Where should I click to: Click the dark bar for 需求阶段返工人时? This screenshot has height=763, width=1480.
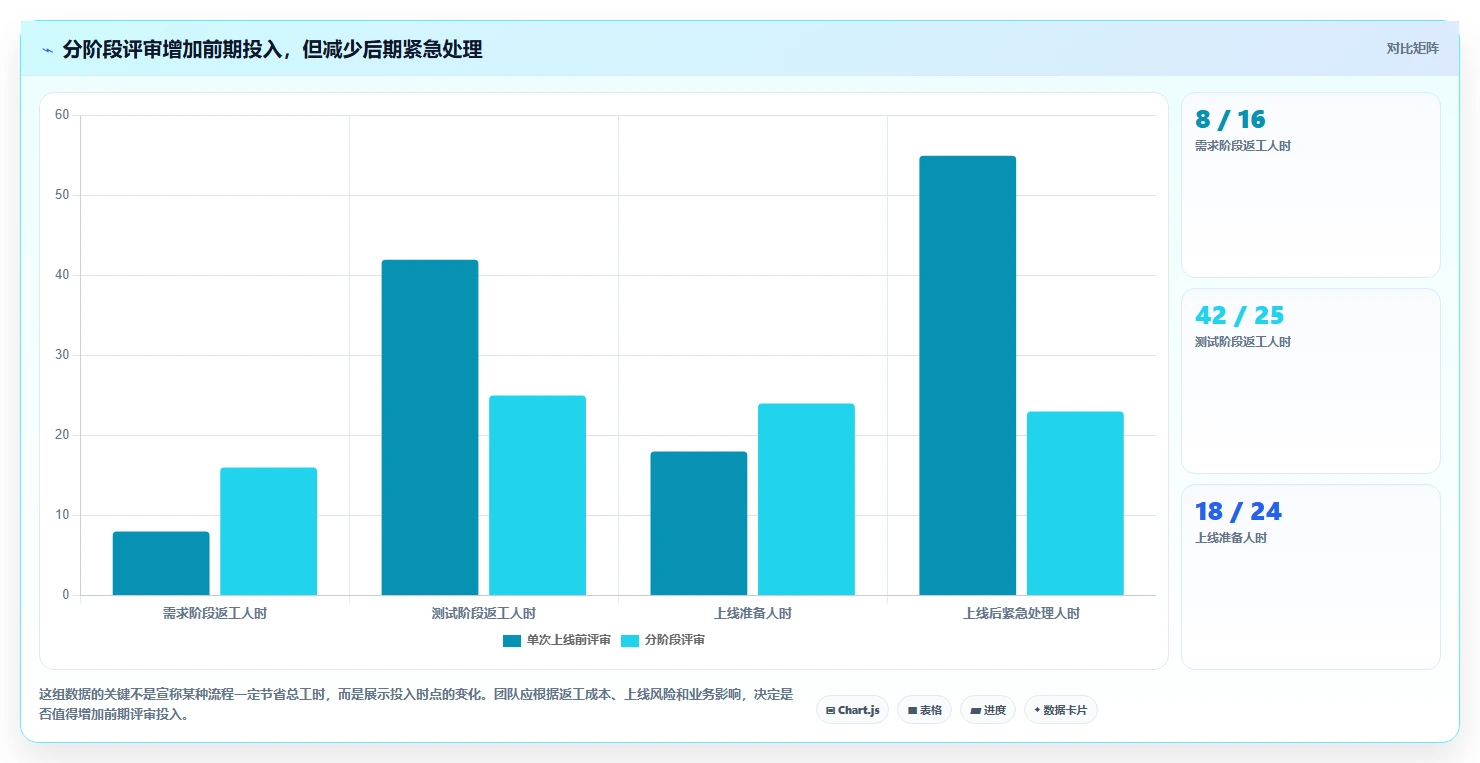click(161, 563)
